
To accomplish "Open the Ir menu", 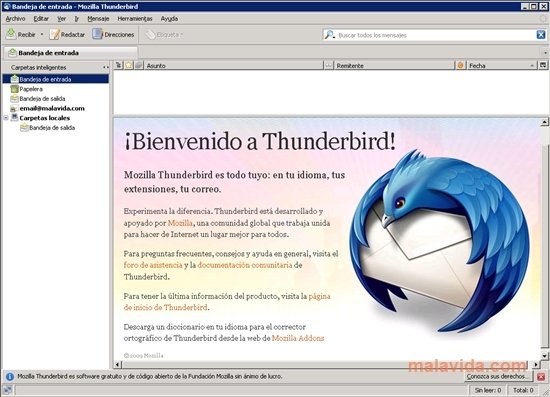I will click(x=76, y=19).
